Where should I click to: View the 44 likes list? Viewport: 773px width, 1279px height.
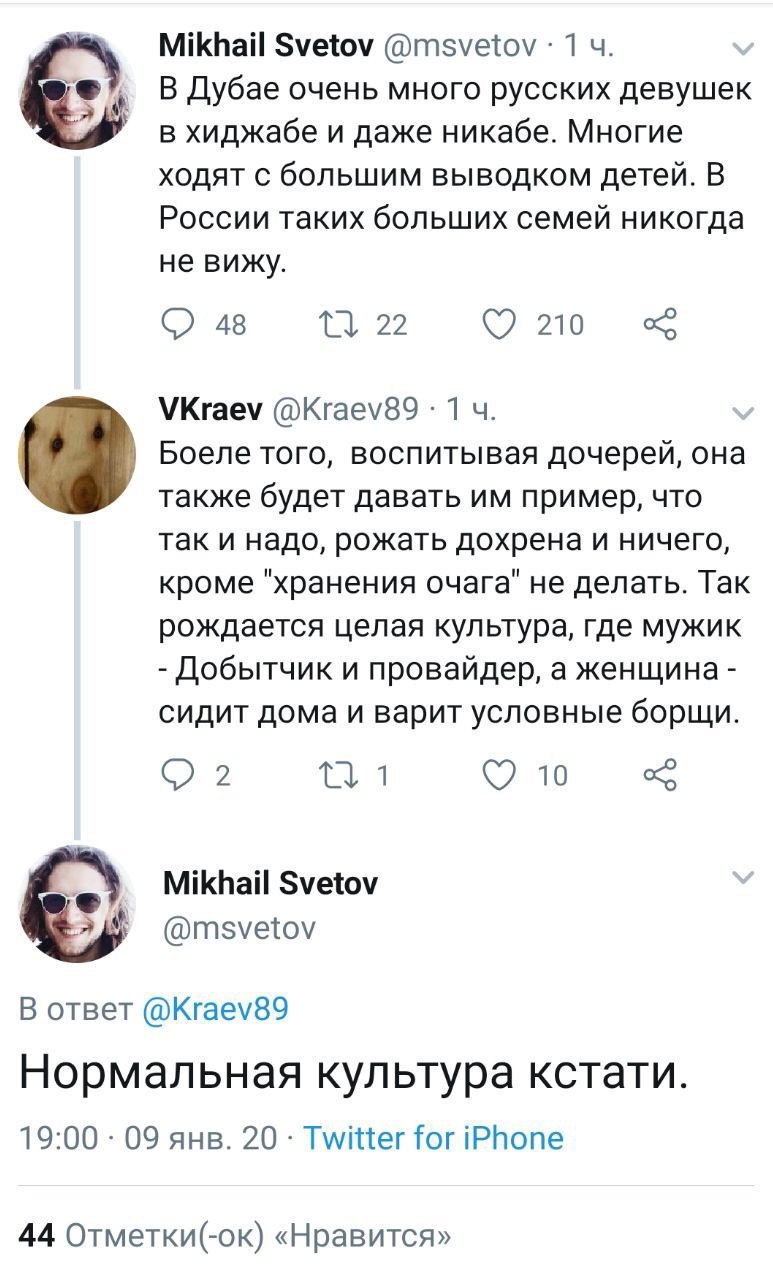tap(236, 1235)
